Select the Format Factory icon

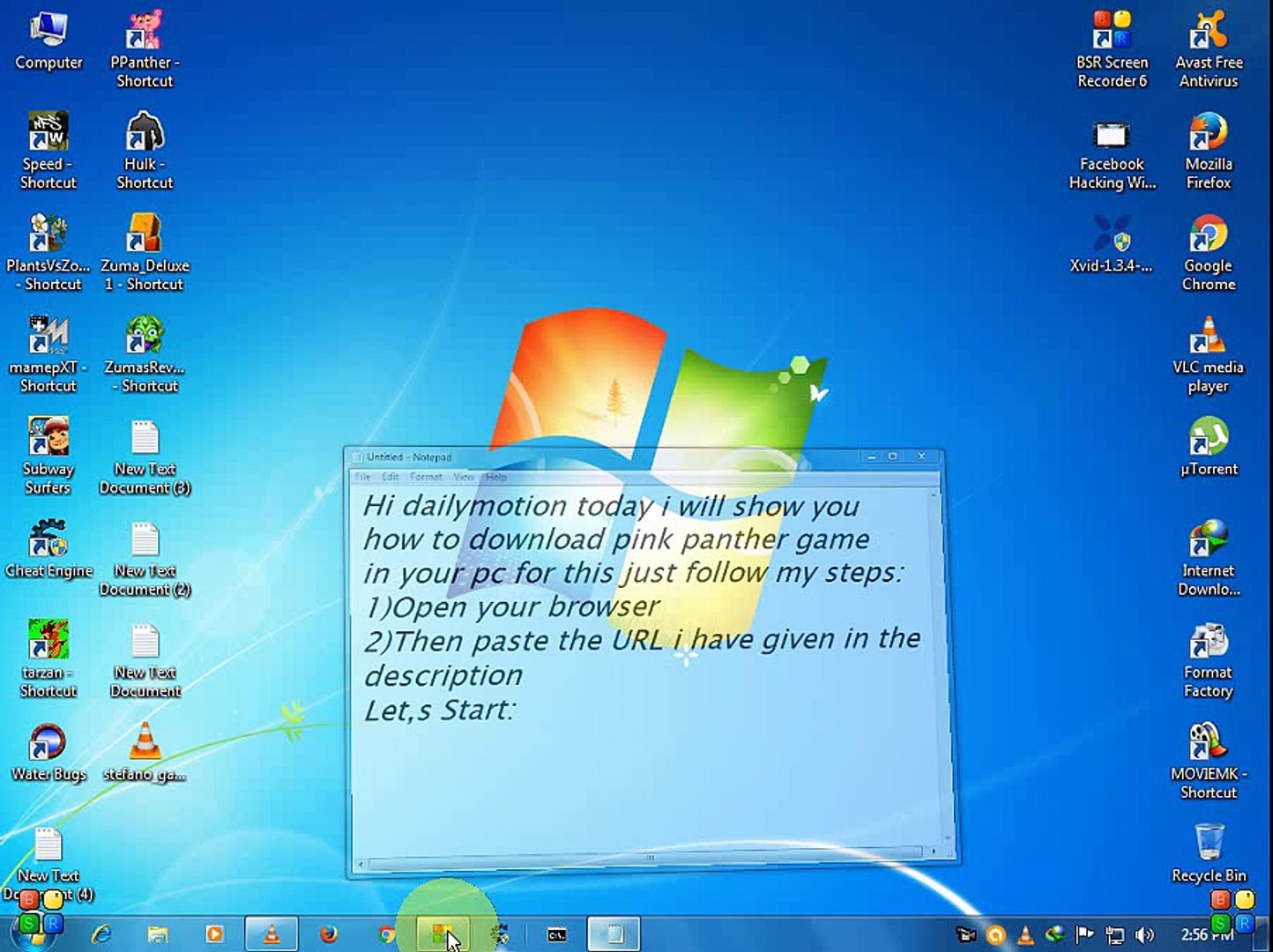1209,660
